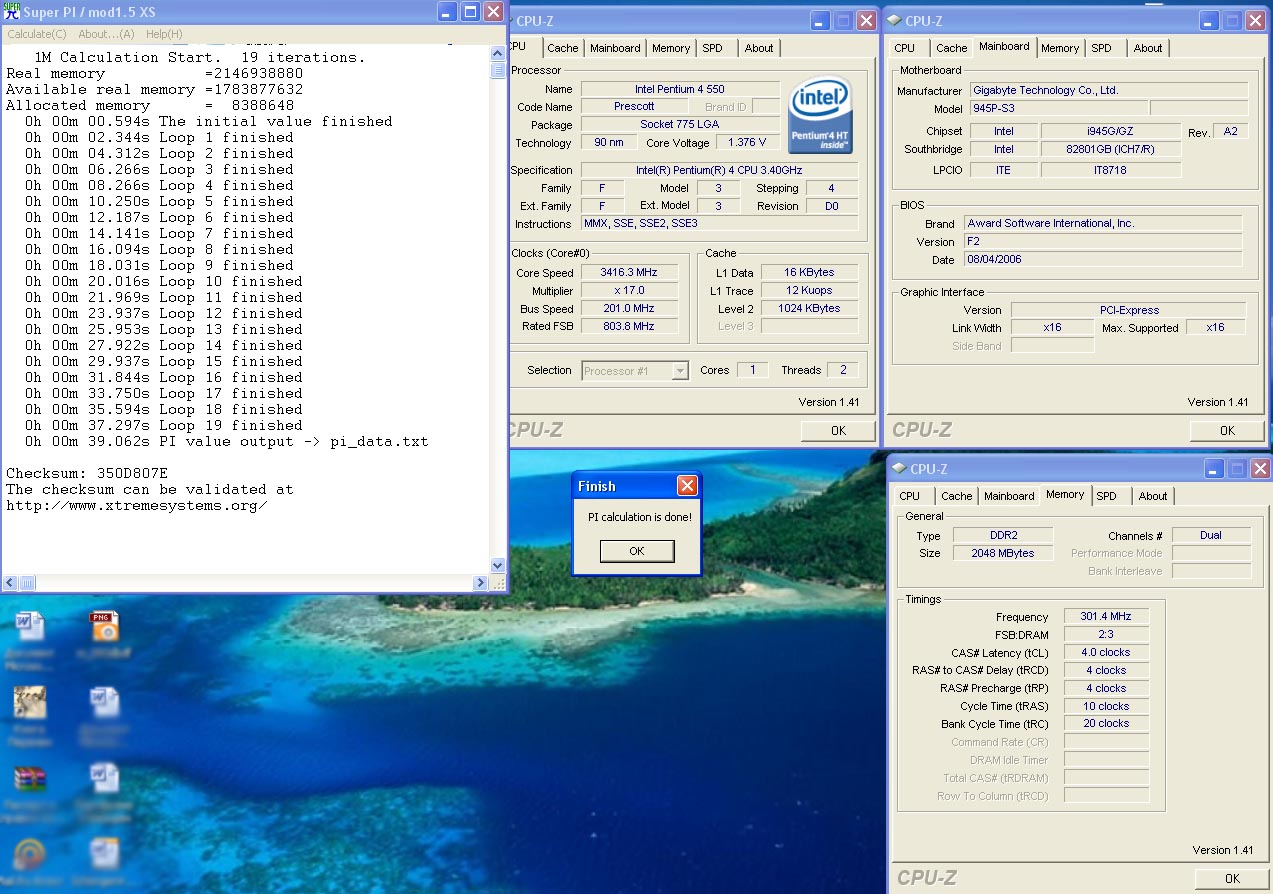Open Calculate(C) menu in Super PI
Screen dimensions: 1273x894
coord(37,34)
